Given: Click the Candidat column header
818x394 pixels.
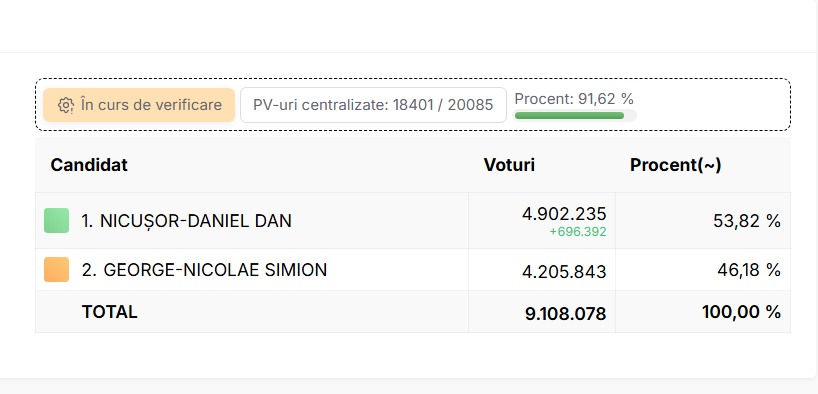Looking at the screenshot, I should 89,165.
